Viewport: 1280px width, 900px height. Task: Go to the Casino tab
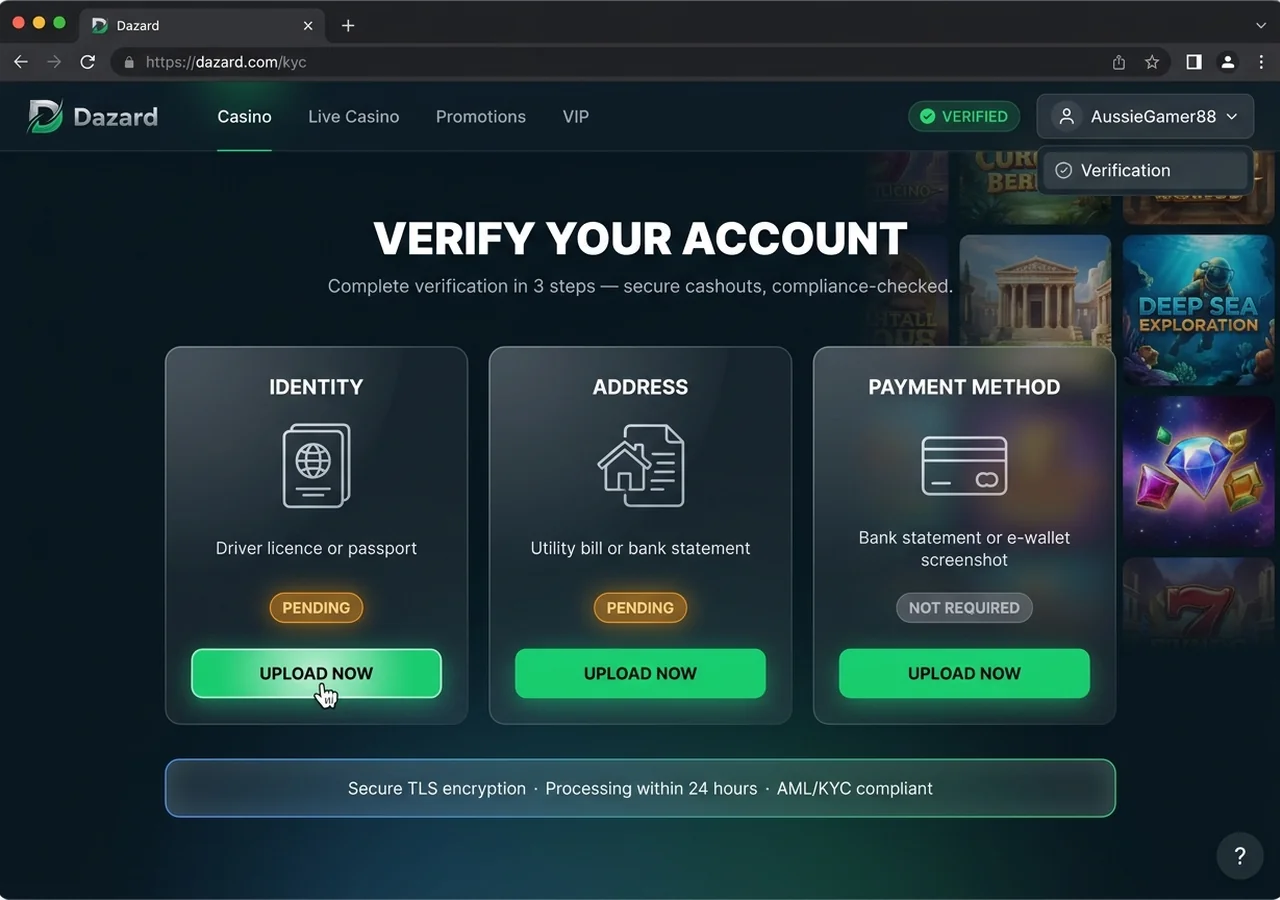point(244,117)
